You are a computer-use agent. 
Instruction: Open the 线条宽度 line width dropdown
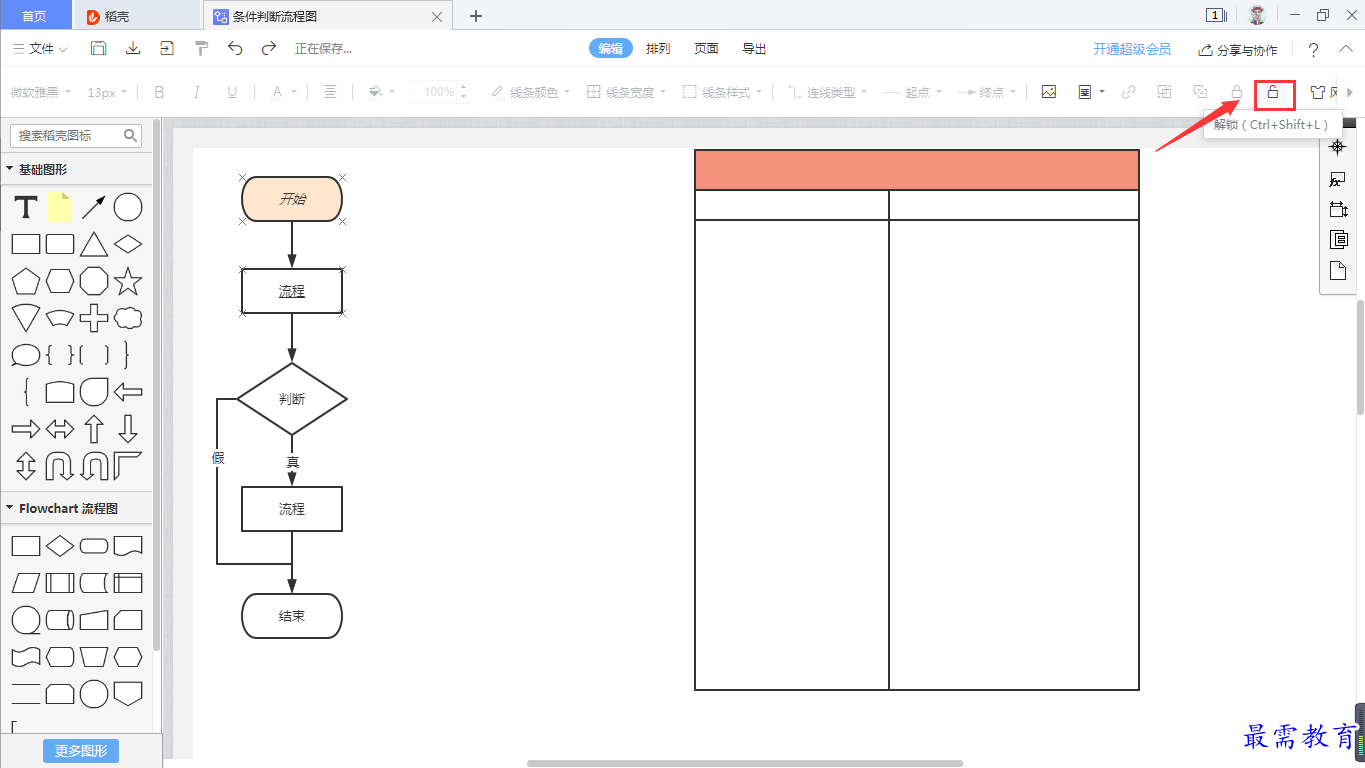(626, 92)
